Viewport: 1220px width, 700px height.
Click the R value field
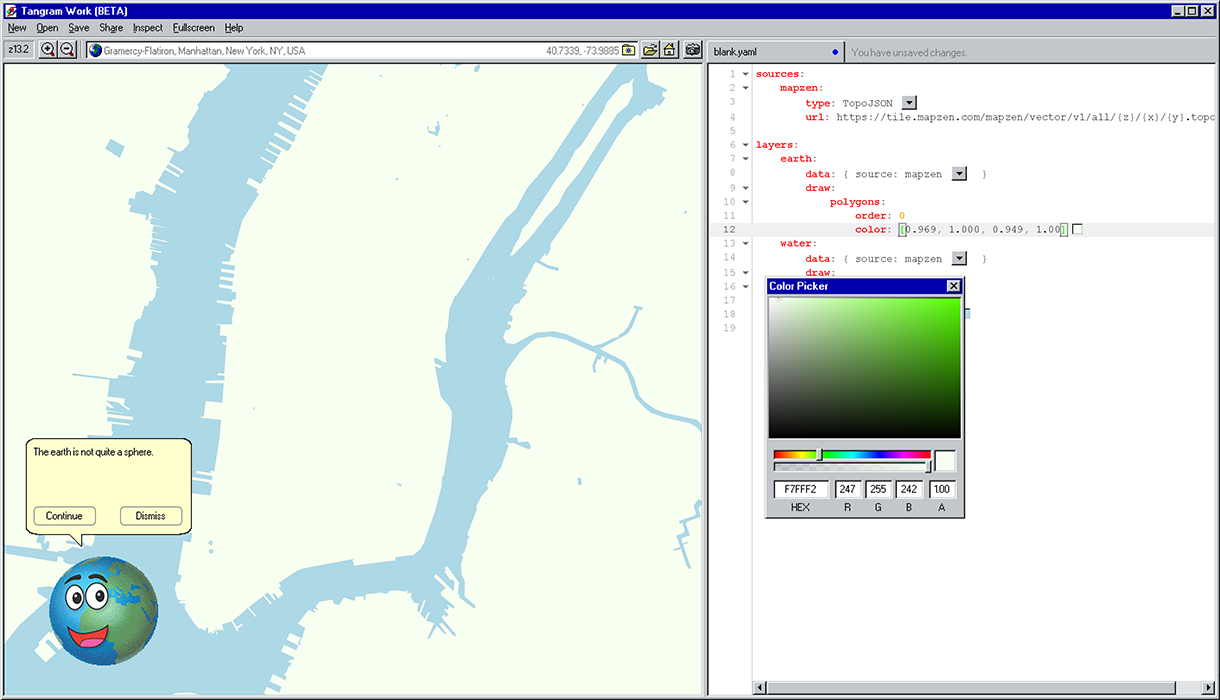pos(848,490)
